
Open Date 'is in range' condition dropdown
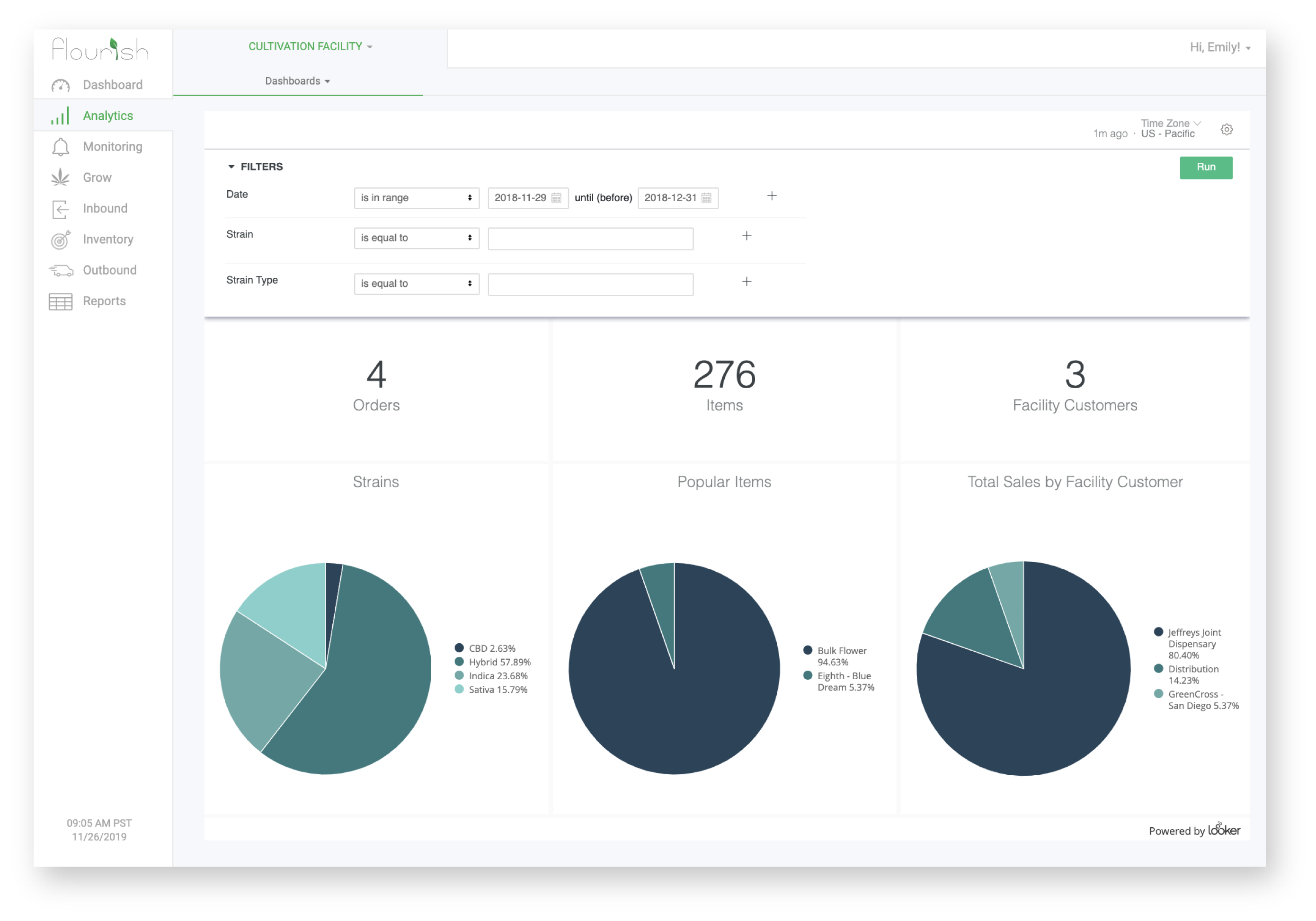(416, 198)
